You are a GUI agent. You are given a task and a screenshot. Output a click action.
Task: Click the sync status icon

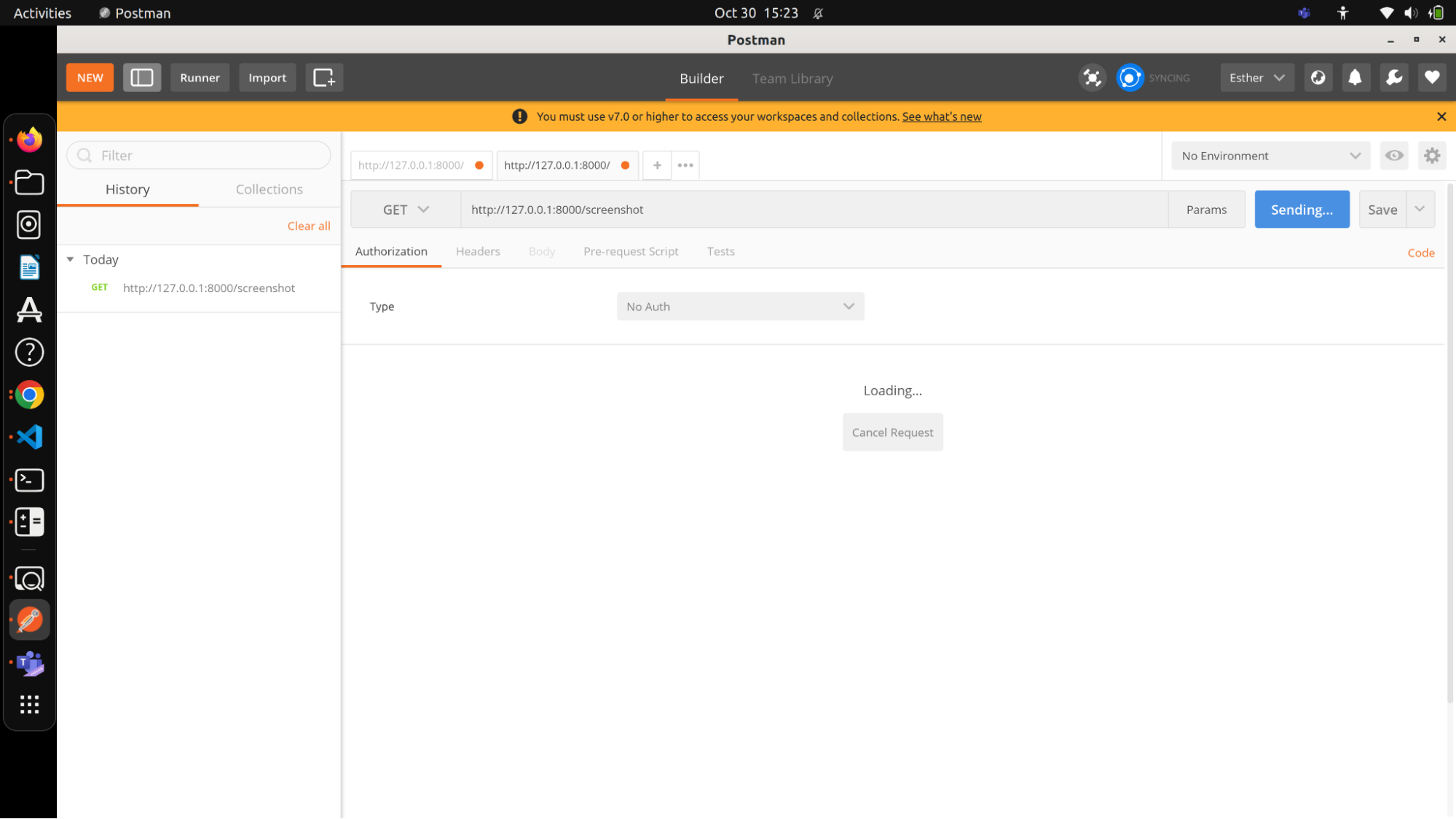[1130, 77]
